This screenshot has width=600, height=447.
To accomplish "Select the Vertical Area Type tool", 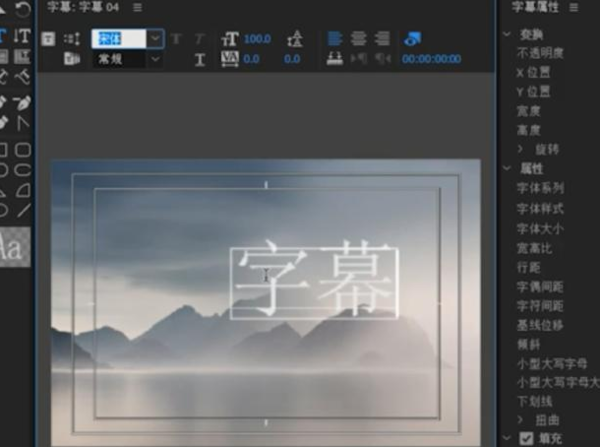I will (22, 57).
